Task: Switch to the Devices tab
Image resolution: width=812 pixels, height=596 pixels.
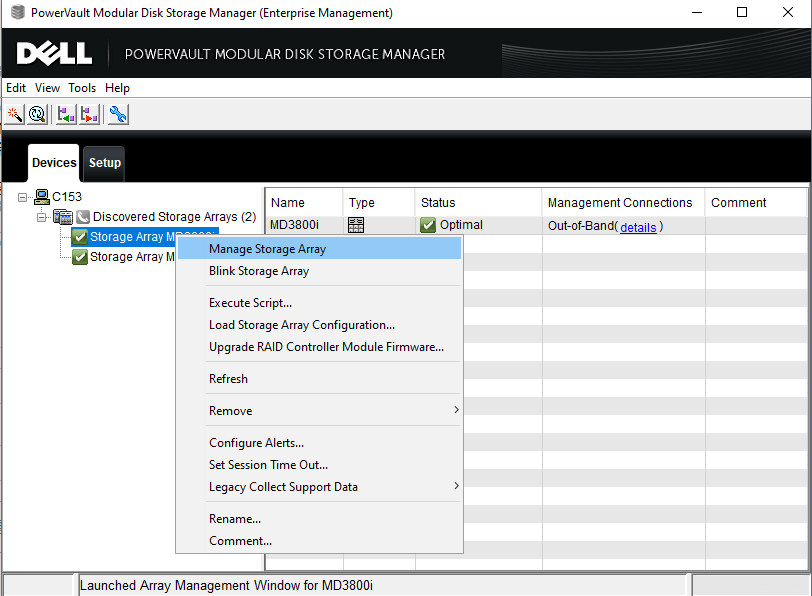Action: coord(54,163)
